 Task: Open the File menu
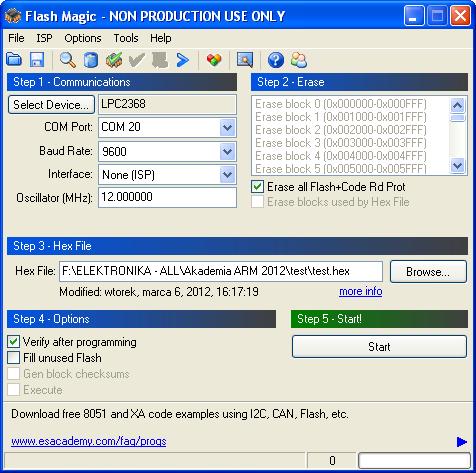(x=16, y=38)
